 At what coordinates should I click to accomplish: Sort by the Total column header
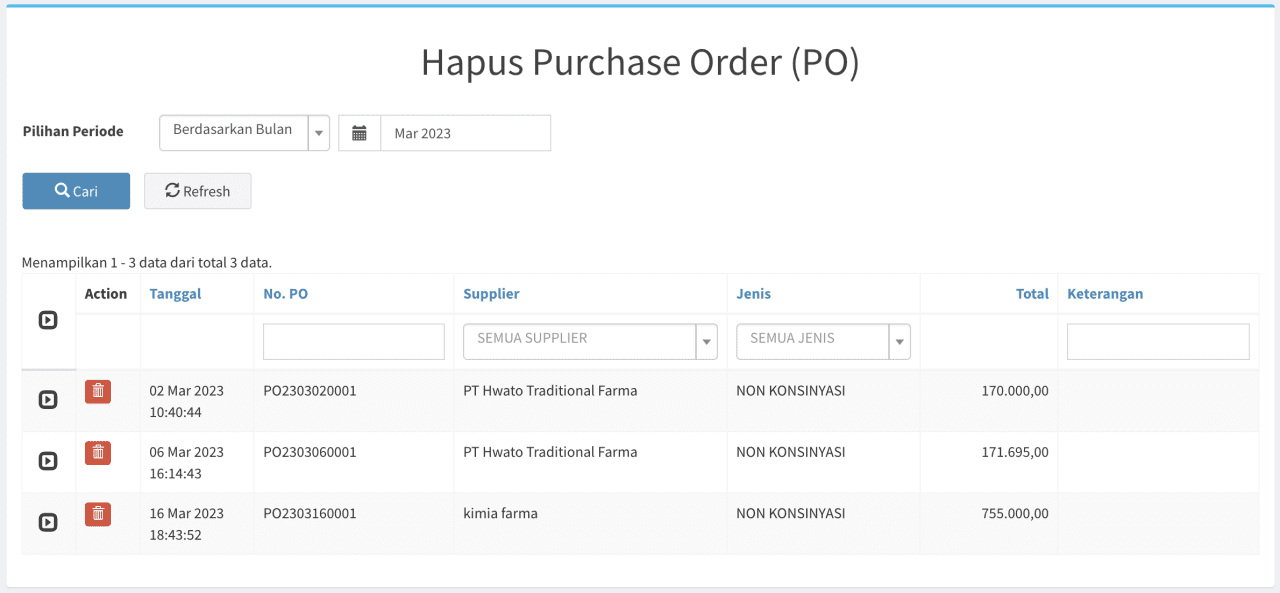tap(1031, 294)
